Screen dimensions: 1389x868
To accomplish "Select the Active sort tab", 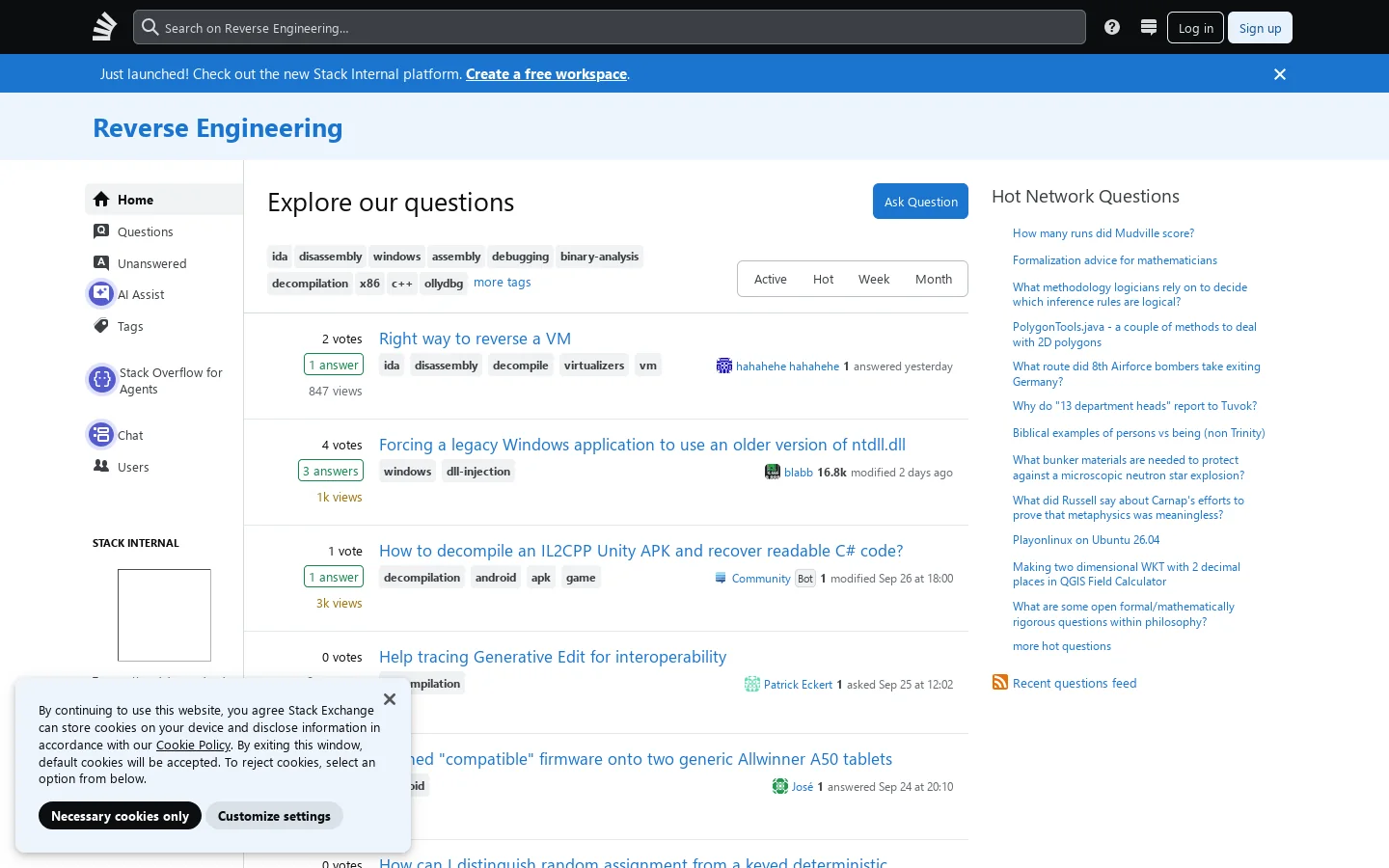I will pyautogui.click(x=770, y=279).
